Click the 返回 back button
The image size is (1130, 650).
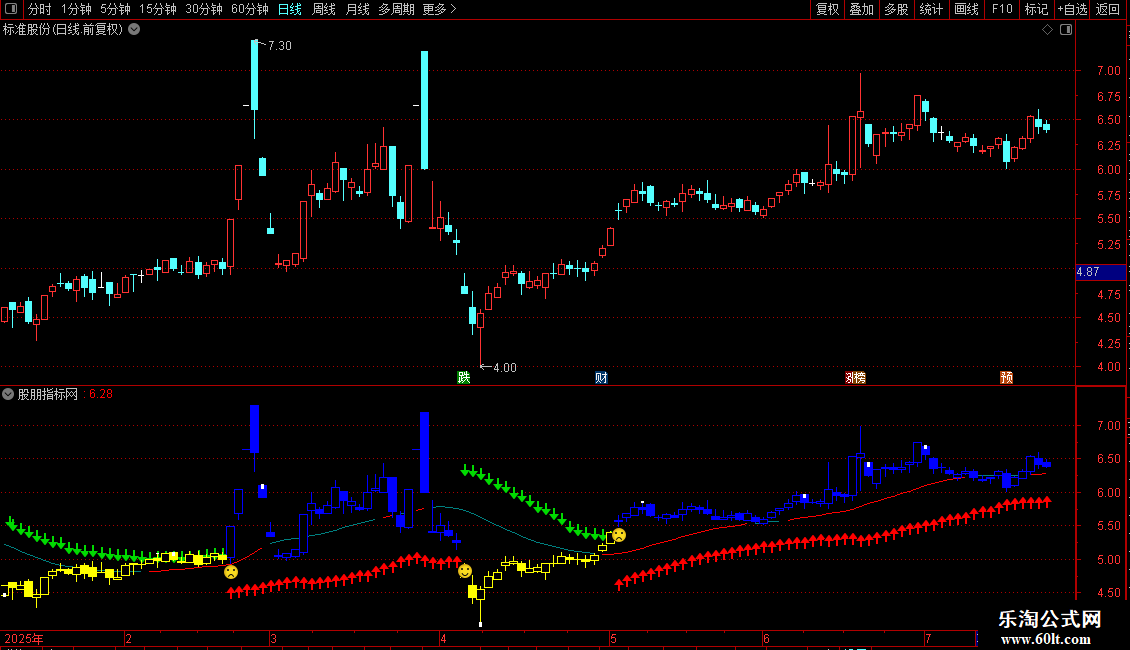click(1108, 9)
